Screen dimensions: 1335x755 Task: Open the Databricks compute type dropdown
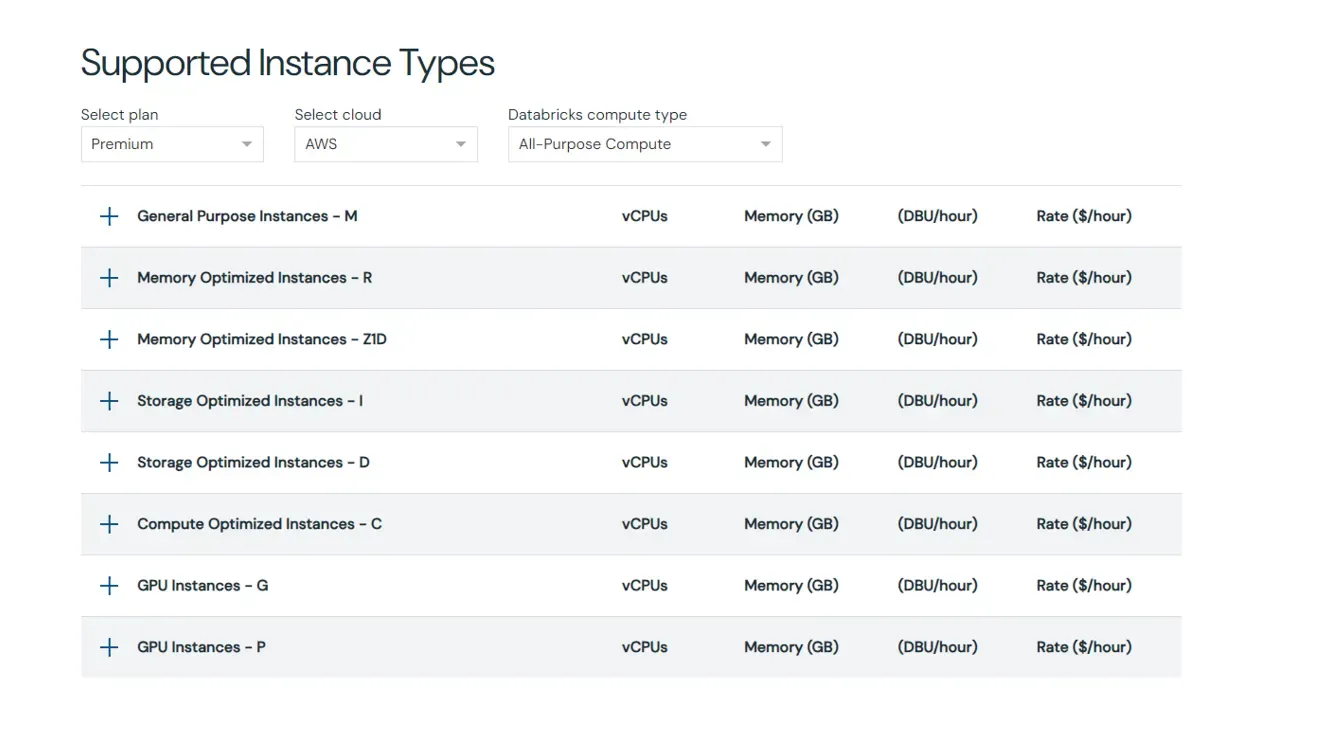[x=645, y=144]
